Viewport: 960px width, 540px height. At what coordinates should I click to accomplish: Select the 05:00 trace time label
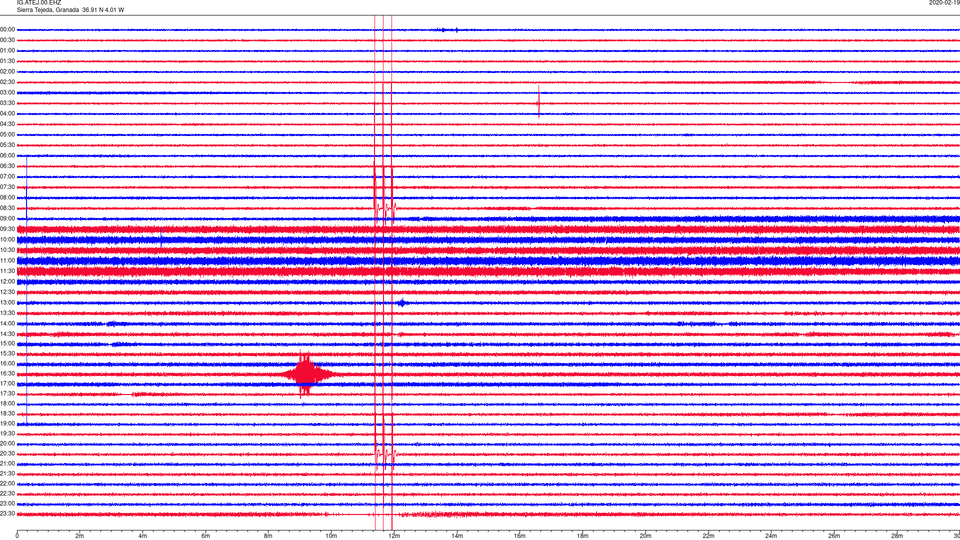click(x=8, y=135)
